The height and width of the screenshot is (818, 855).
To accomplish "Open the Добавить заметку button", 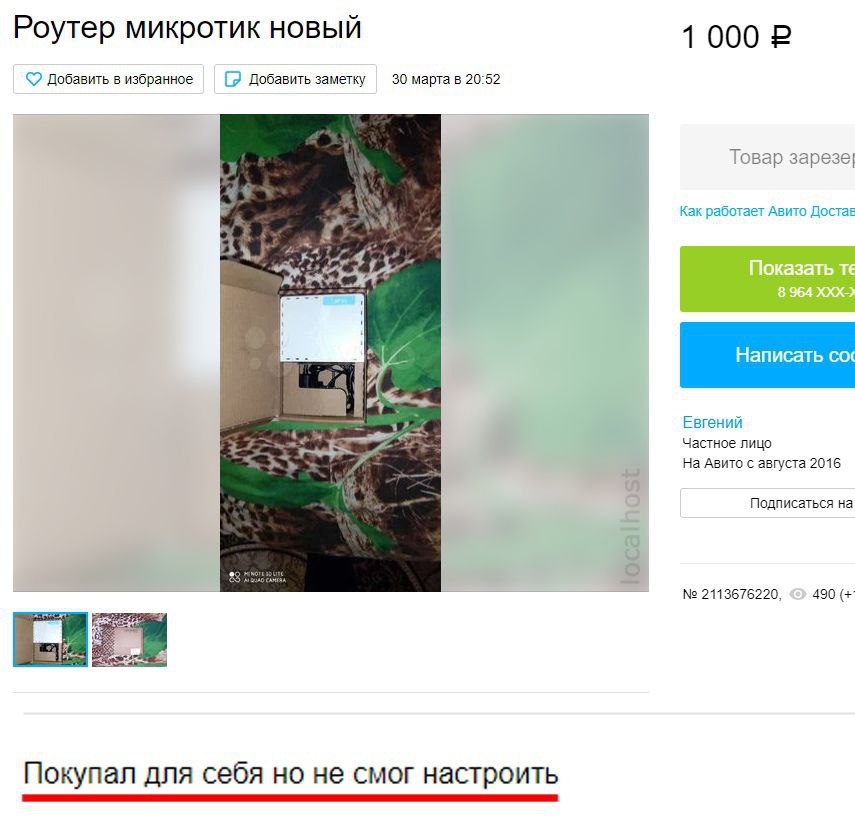I will [x=295, y=79].
